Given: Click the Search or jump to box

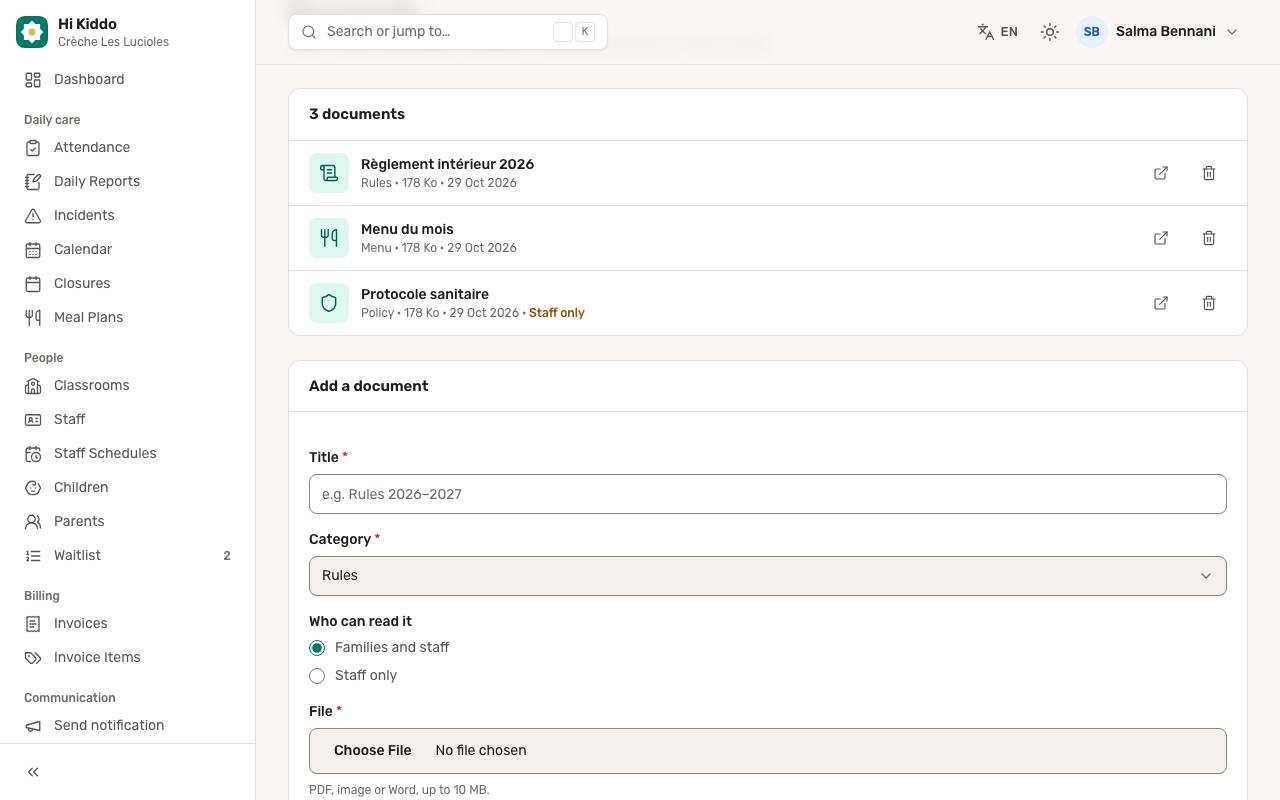Looking at the screenshot, I should click(448, 32).
